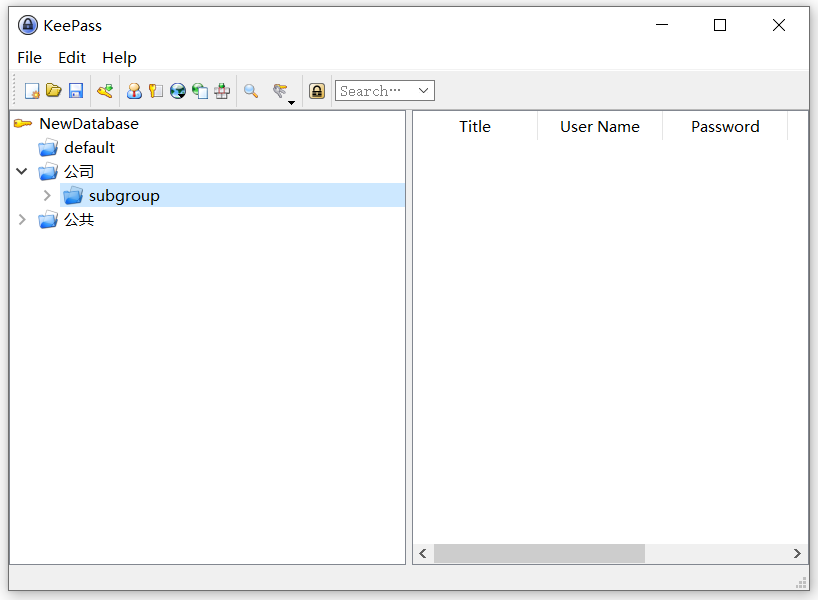Save the database with the floppy disk icon
The height and width of the screenshot is (600, 818).
coord(76,91)
